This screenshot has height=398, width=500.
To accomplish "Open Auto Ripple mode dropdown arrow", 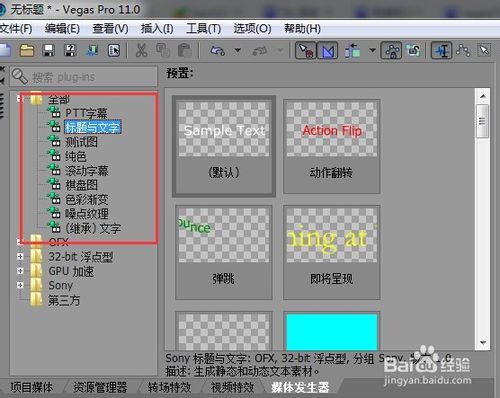I will point(373,50).
